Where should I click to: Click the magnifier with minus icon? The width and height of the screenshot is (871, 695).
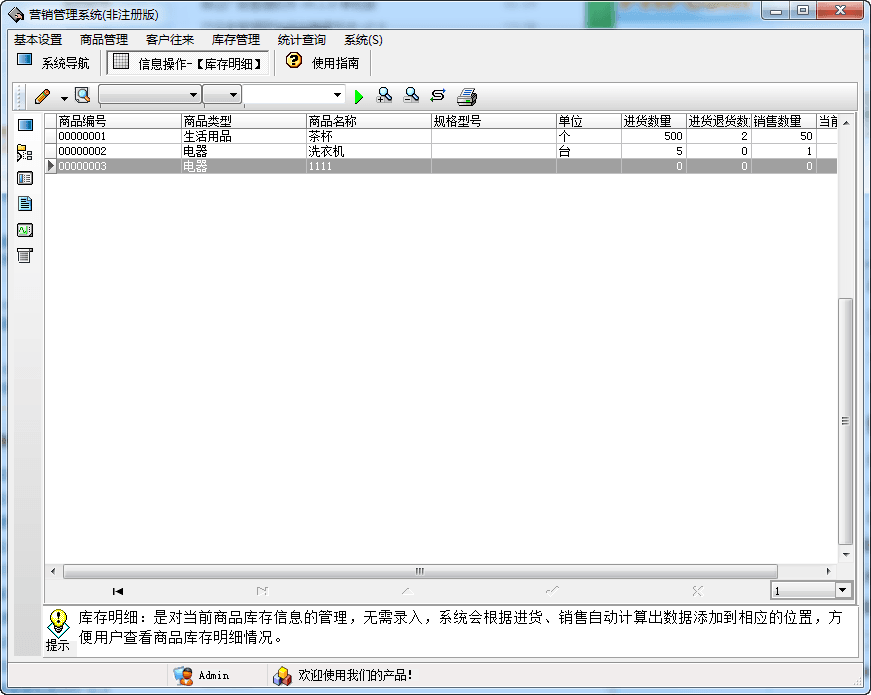tap(411, 96)
